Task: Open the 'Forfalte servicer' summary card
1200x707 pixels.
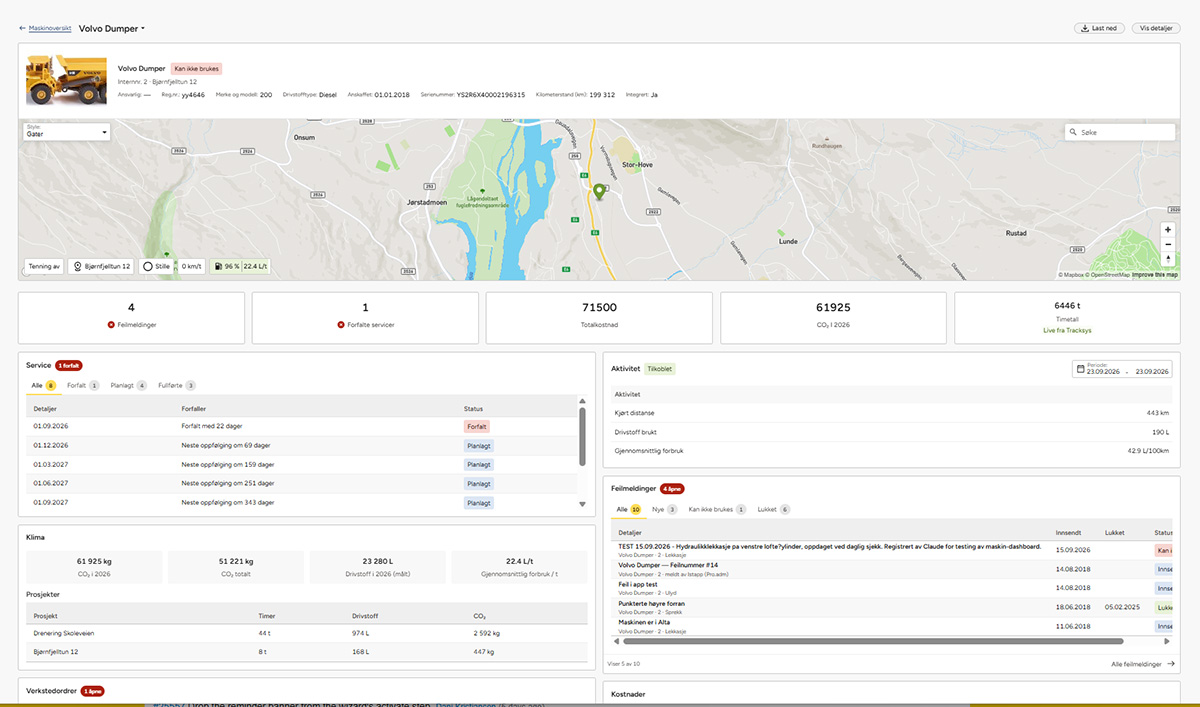Action: tap(365, 318)
